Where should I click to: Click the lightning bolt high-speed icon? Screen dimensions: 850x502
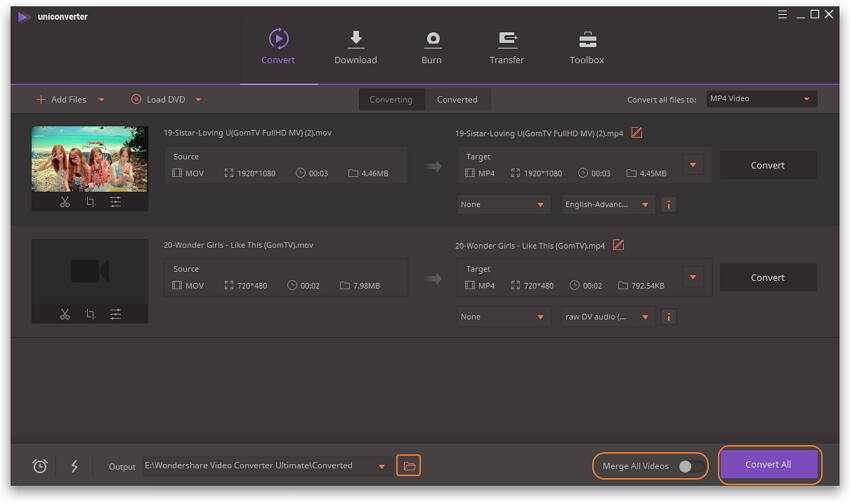pyautogui.click(x=74, y=466)
